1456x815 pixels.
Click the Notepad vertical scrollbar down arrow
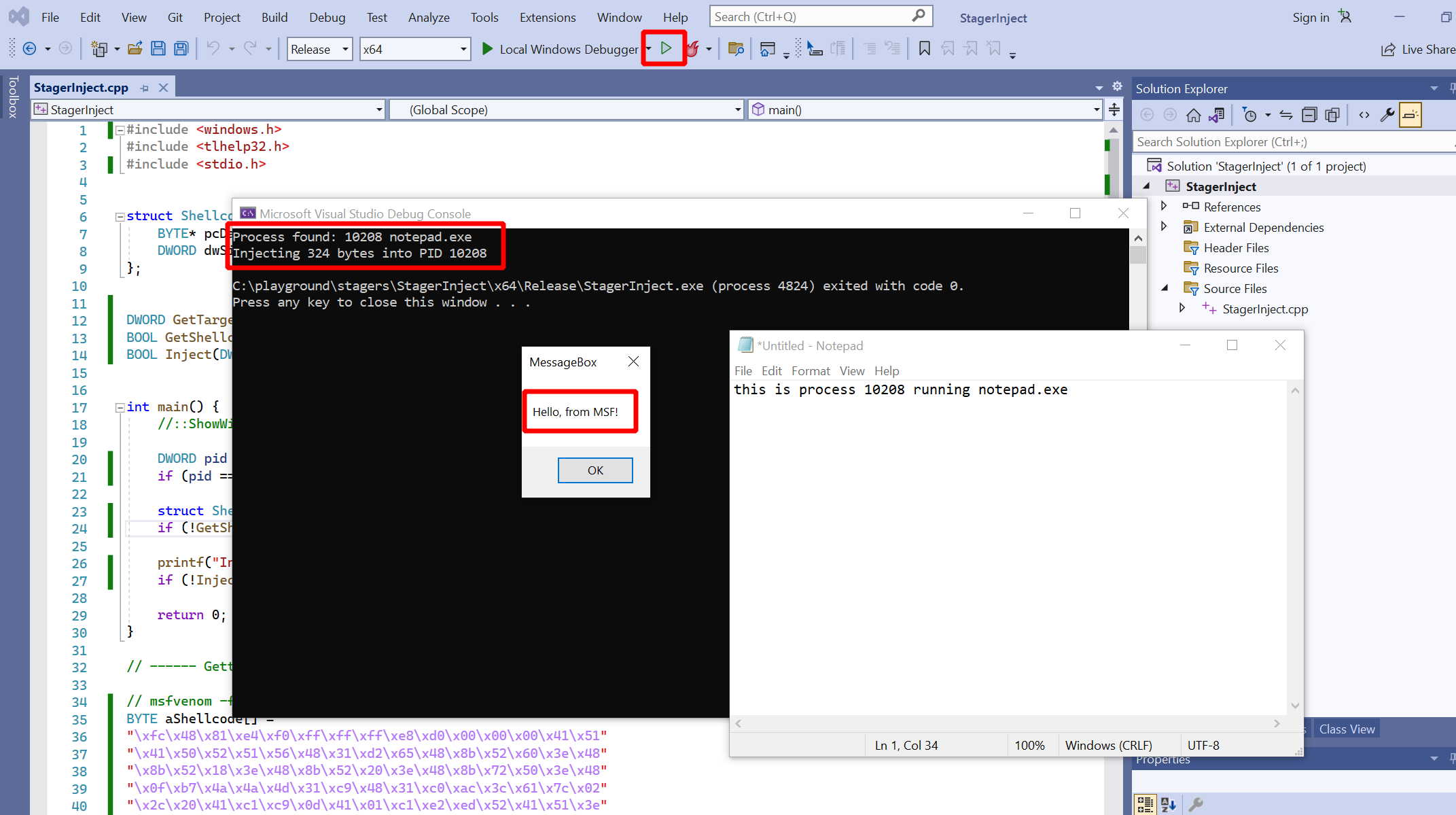1295,706
